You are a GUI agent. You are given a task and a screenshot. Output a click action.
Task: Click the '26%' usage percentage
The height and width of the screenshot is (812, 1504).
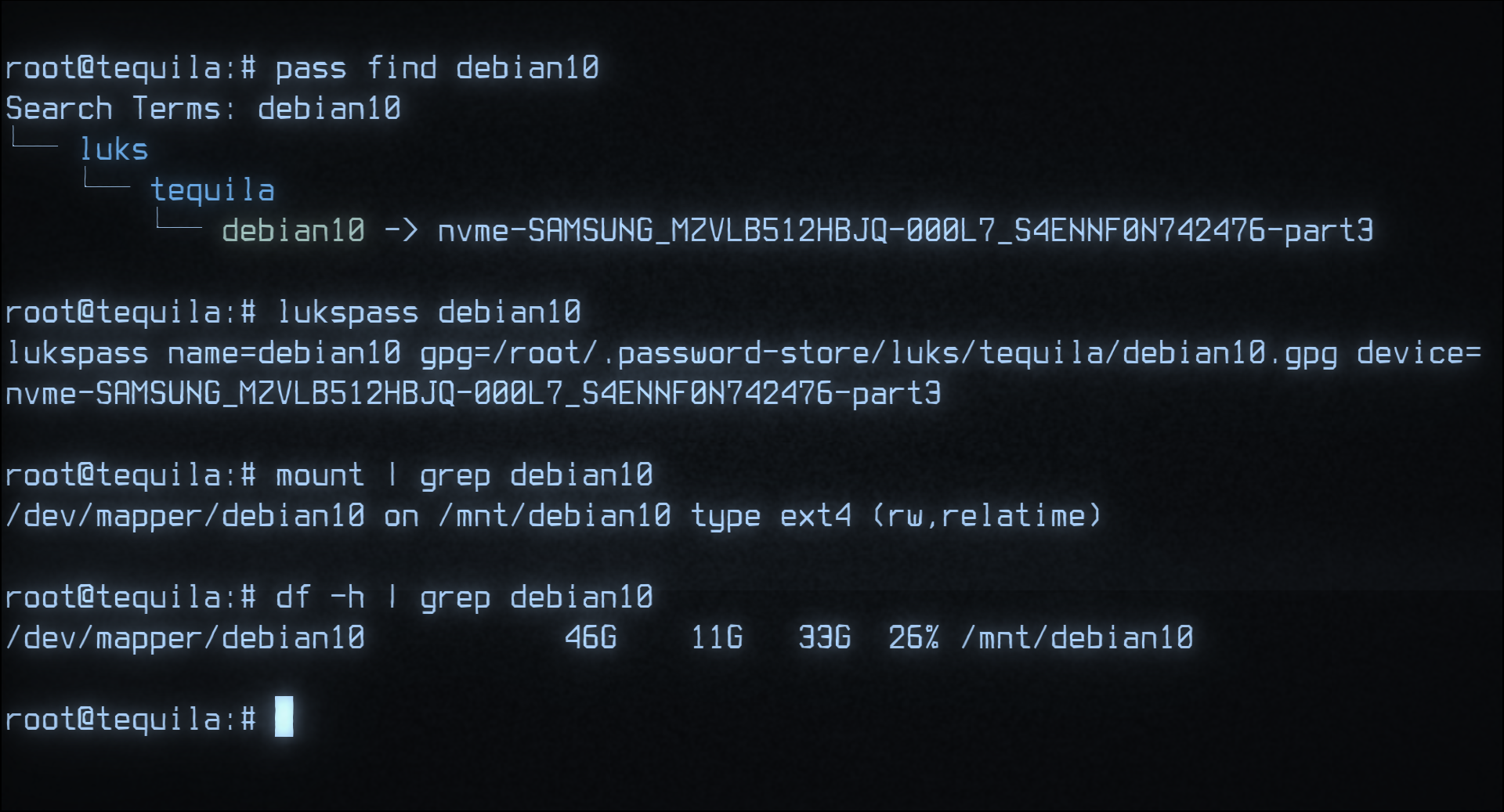point(913,637)
